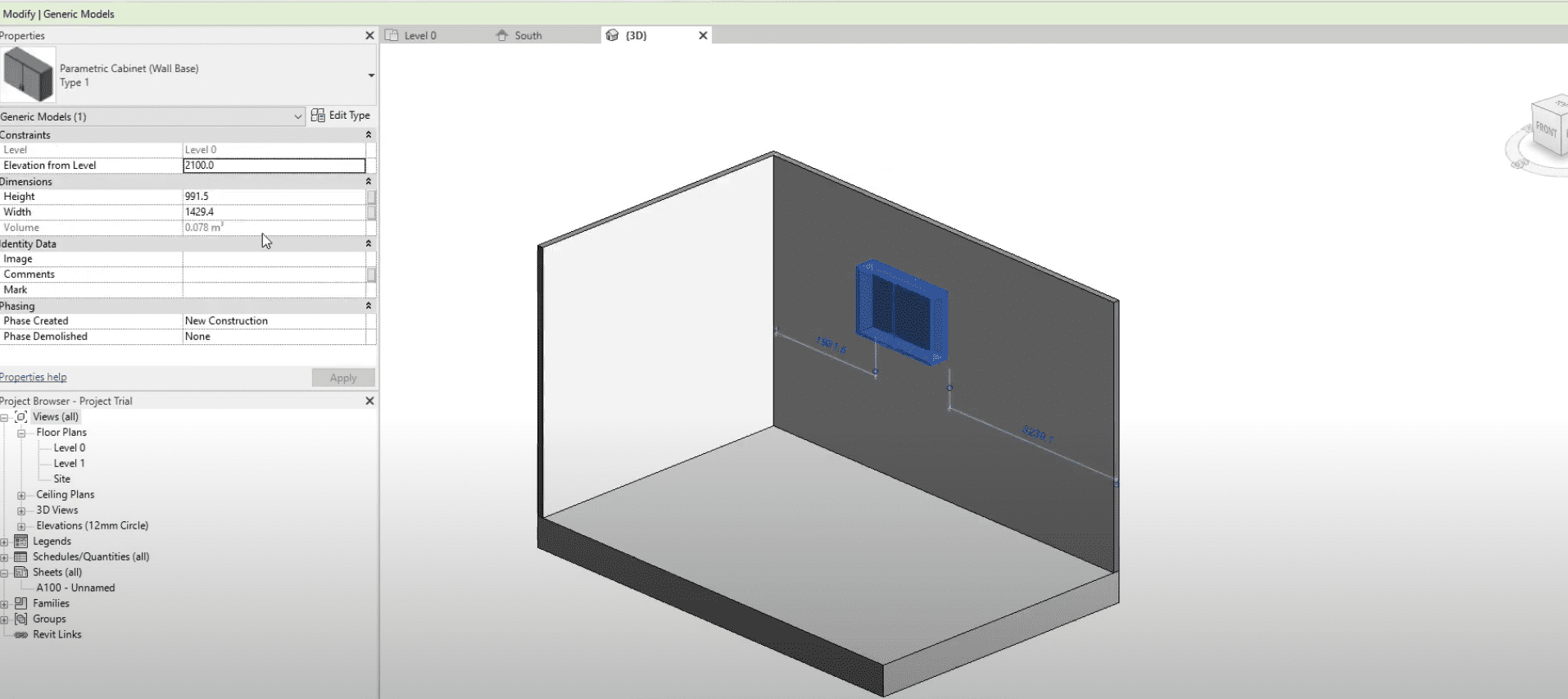Viewport: 1568px width, 699px height.
Task: Expand the Ceiling Plans tree node
Action: coord(21,495)
